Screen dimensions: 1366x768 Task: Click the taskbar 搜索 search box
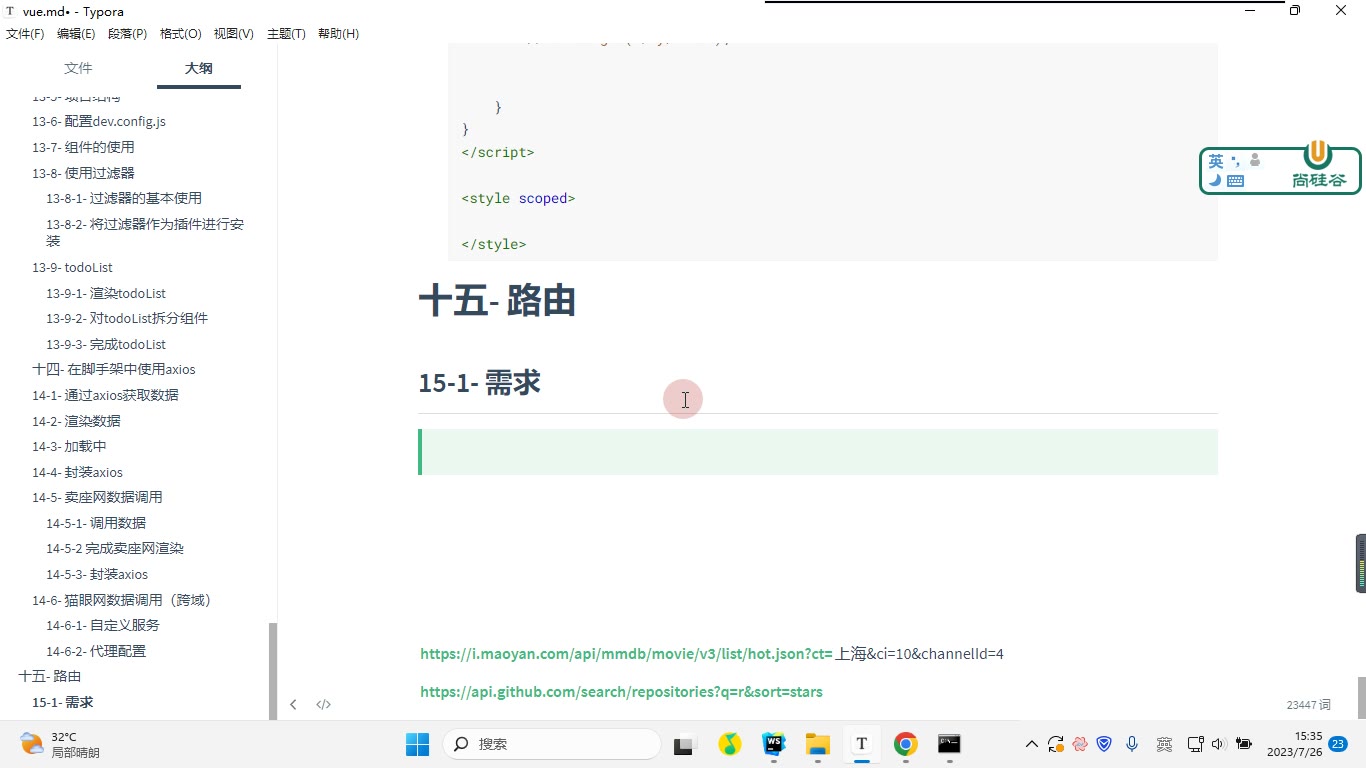[551, 744]
